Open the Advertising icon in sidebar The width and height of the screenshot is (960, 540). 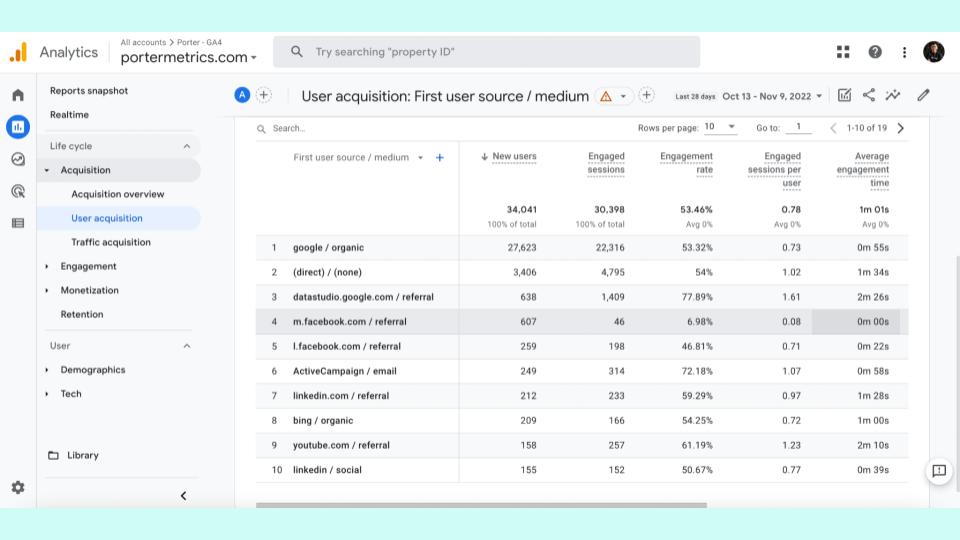[18, 191]
